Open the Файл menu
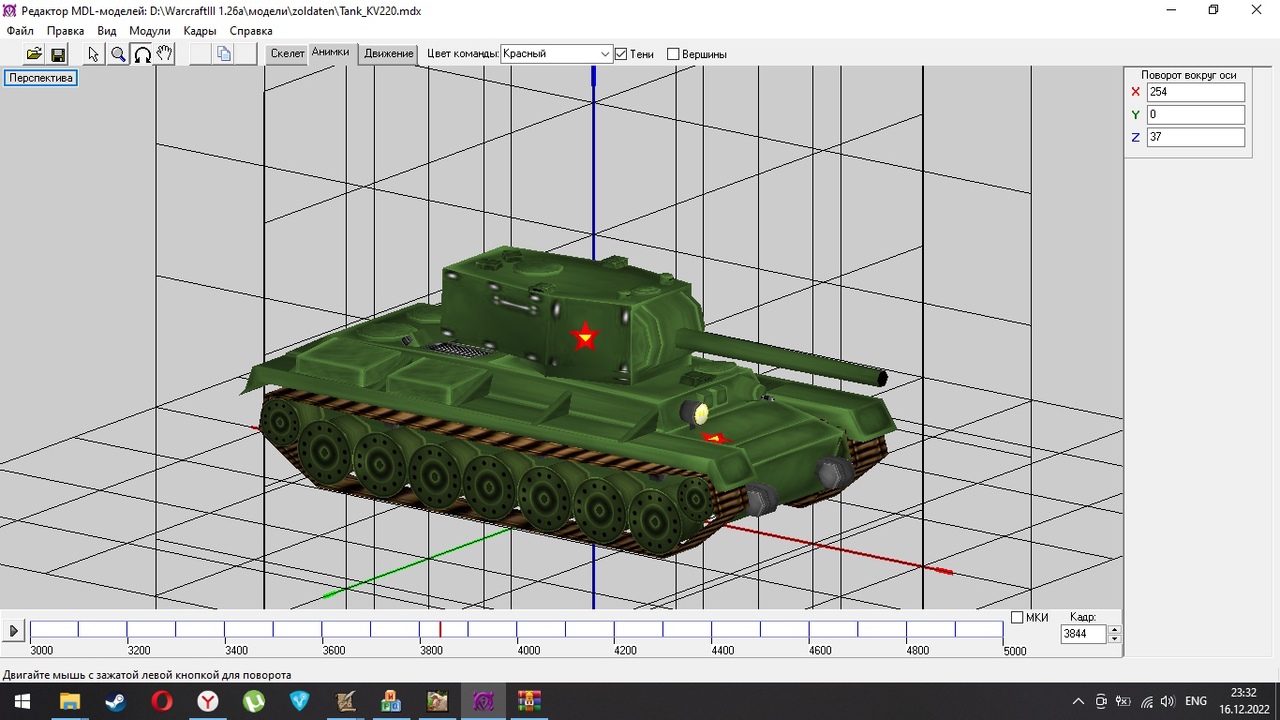Viewport: 1280px width, 720px height. point(20,31)
